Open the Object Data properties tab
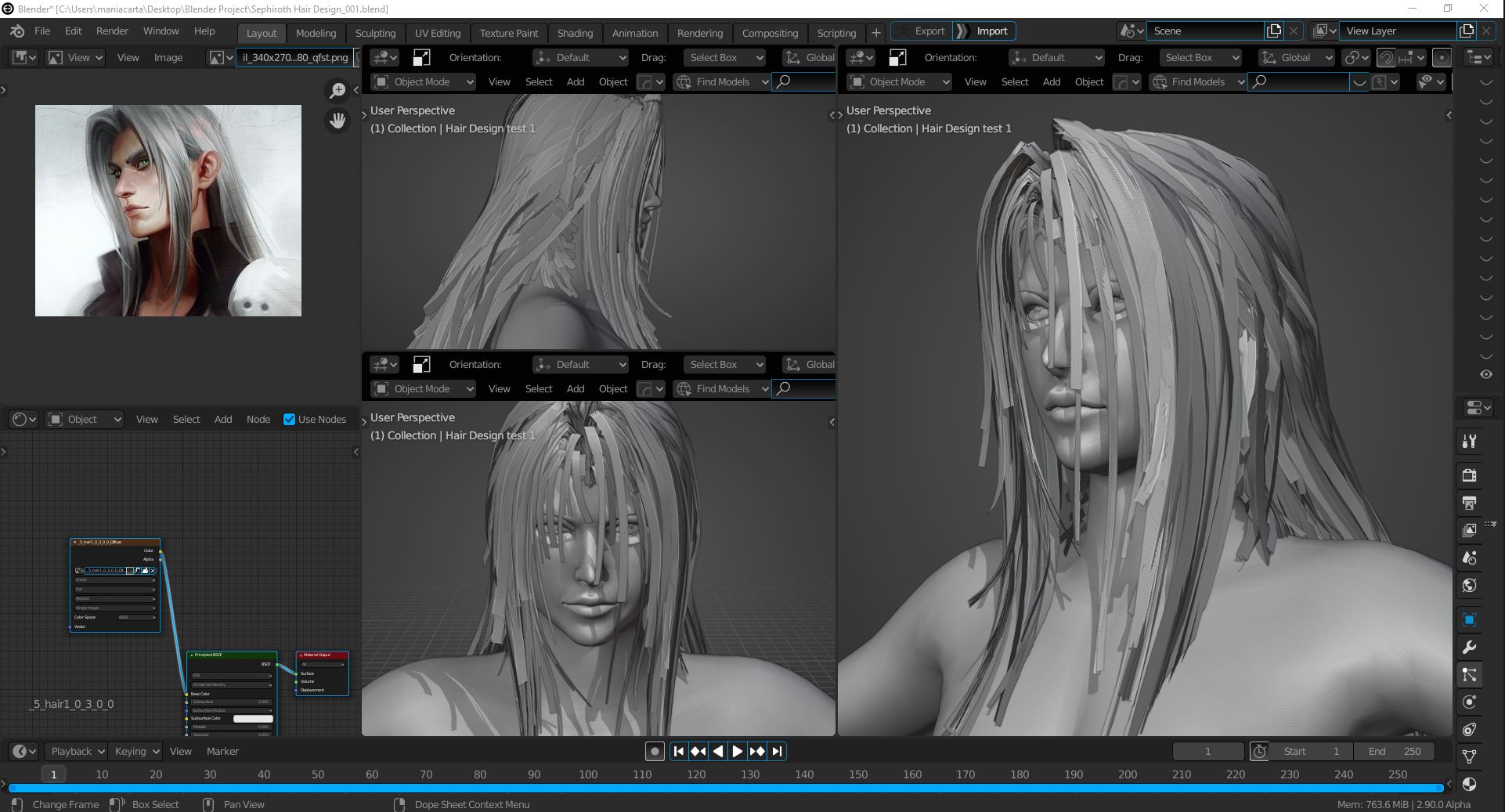The image size is (1505, 812). (x=1470, y=756)
